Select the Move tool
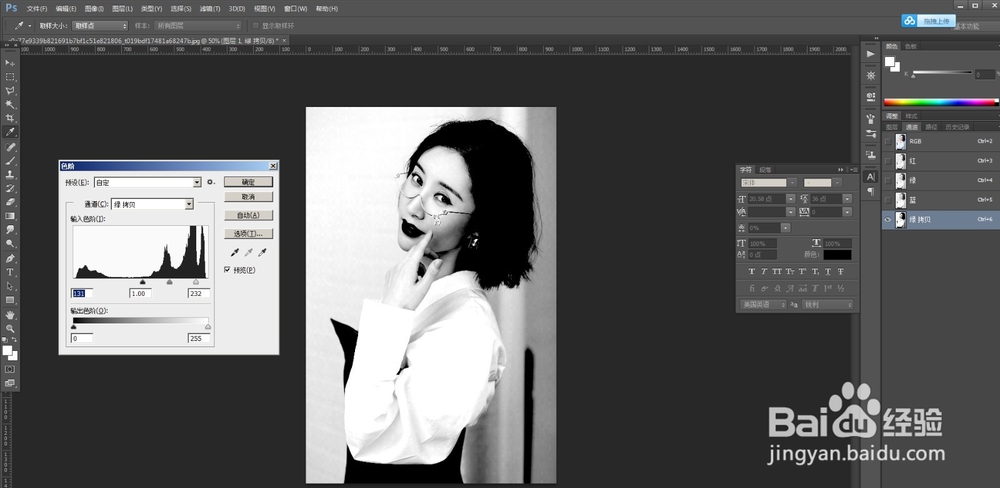 (10, 63)
